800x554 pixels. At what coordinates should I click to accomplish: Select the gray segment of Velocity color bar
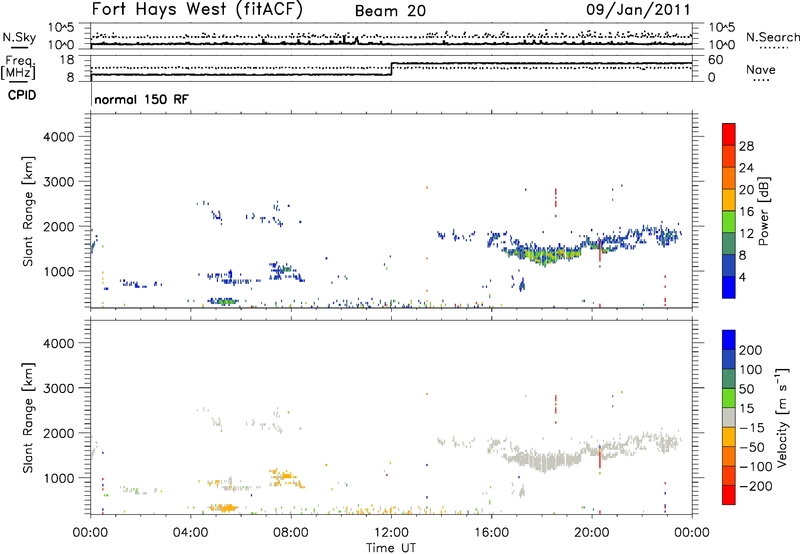(729, 417)
